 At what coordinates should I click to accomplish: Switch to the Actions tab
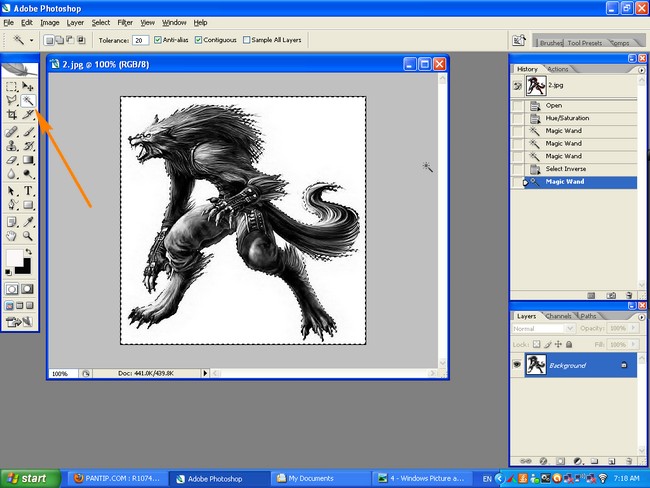tap(558, 69)
